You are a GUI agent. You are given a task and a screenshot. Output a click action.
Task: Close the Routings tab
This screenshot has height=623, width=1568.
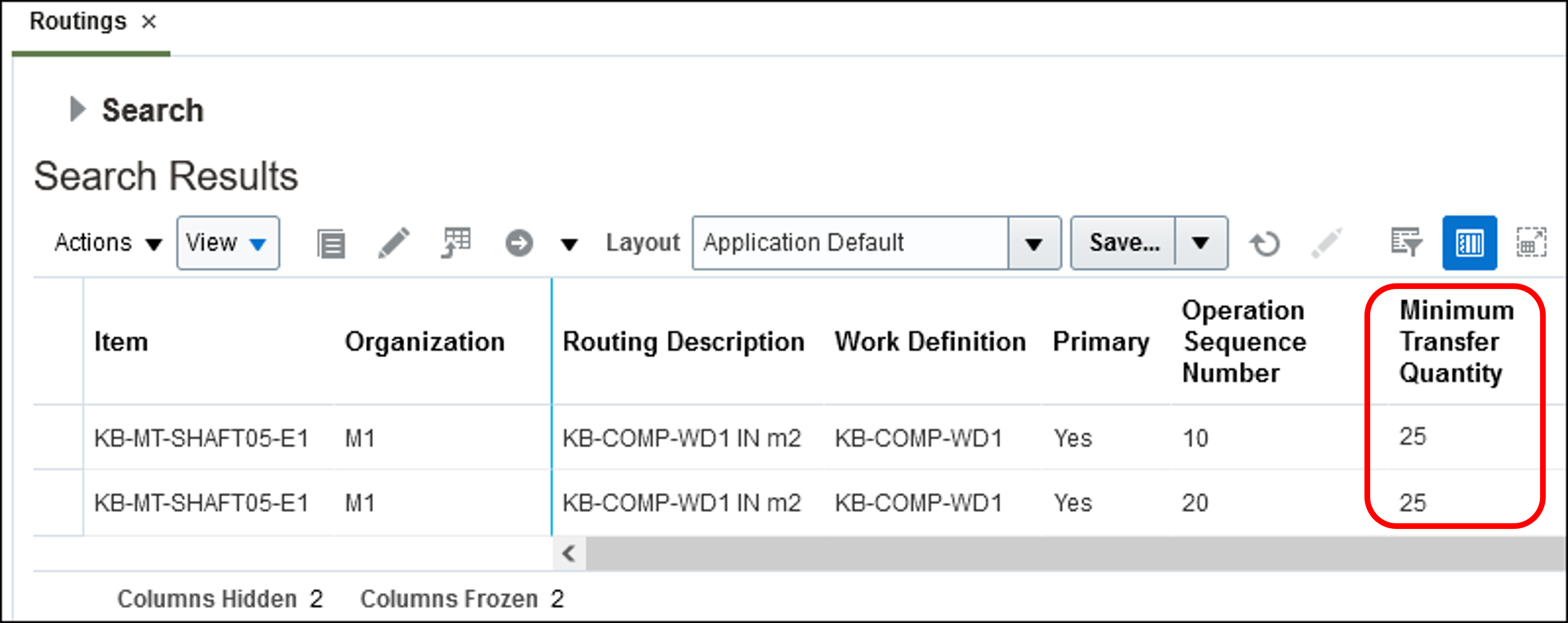148,22
